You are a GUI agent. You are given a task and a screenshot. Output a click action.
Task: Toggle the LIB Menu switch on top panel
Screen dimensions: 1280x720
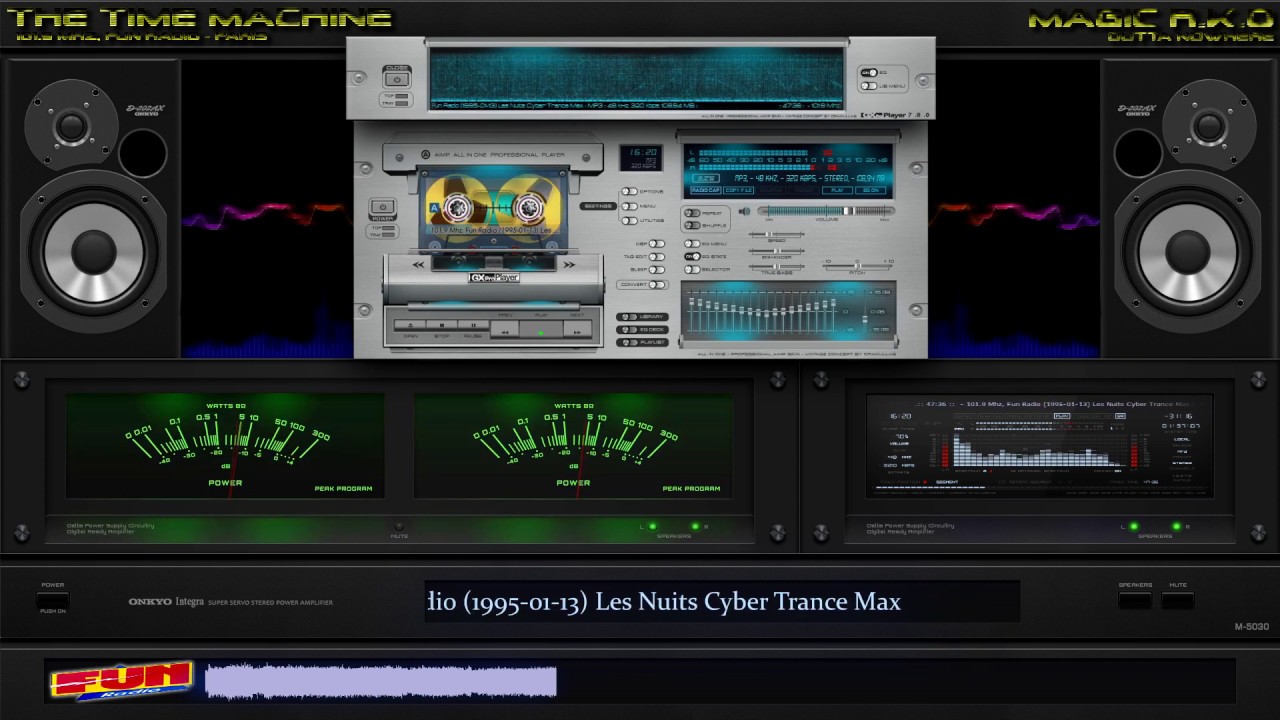click(869, 86)
